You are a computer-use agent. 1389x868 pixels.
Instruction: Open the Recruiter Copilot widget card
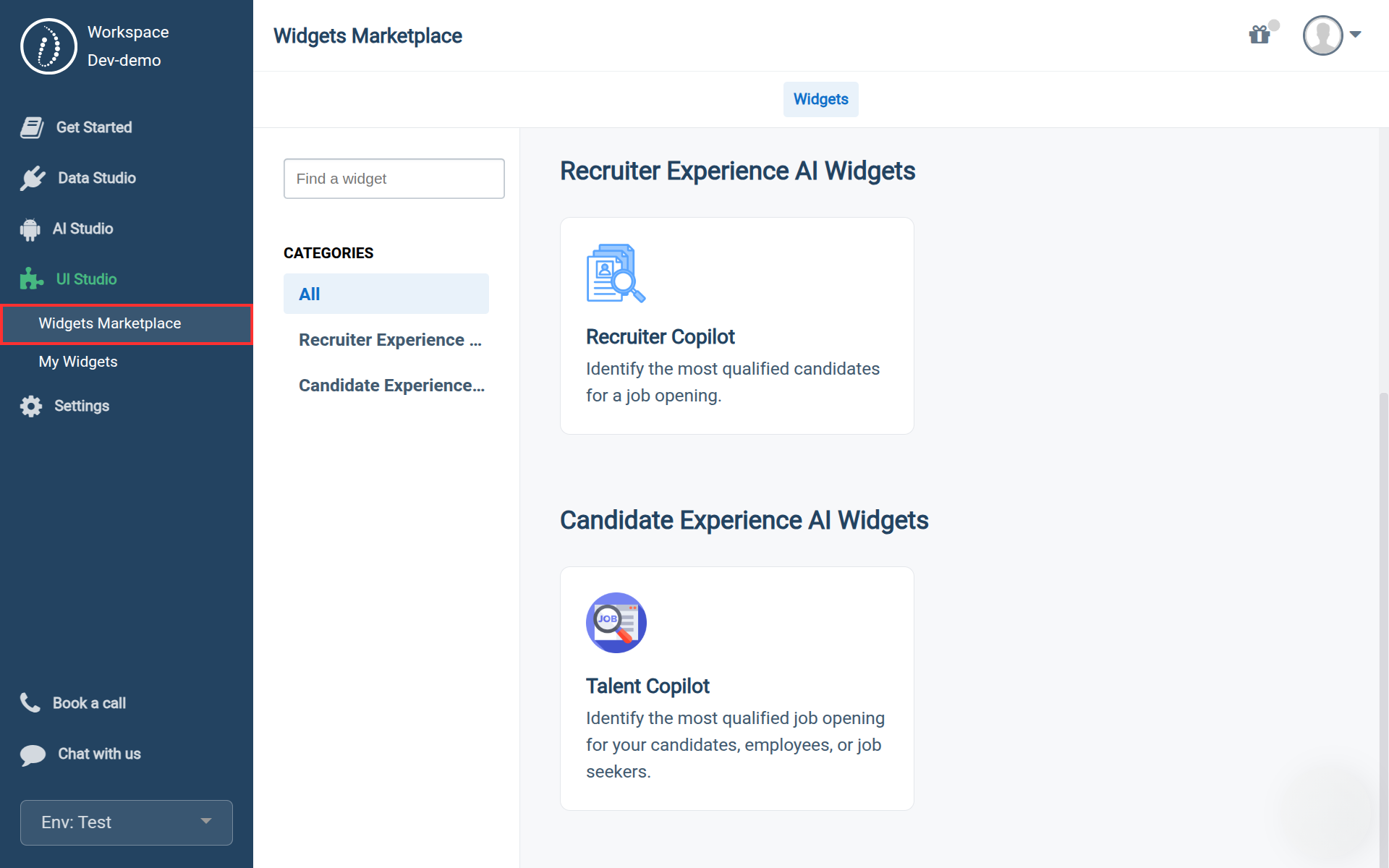point(736,325)
